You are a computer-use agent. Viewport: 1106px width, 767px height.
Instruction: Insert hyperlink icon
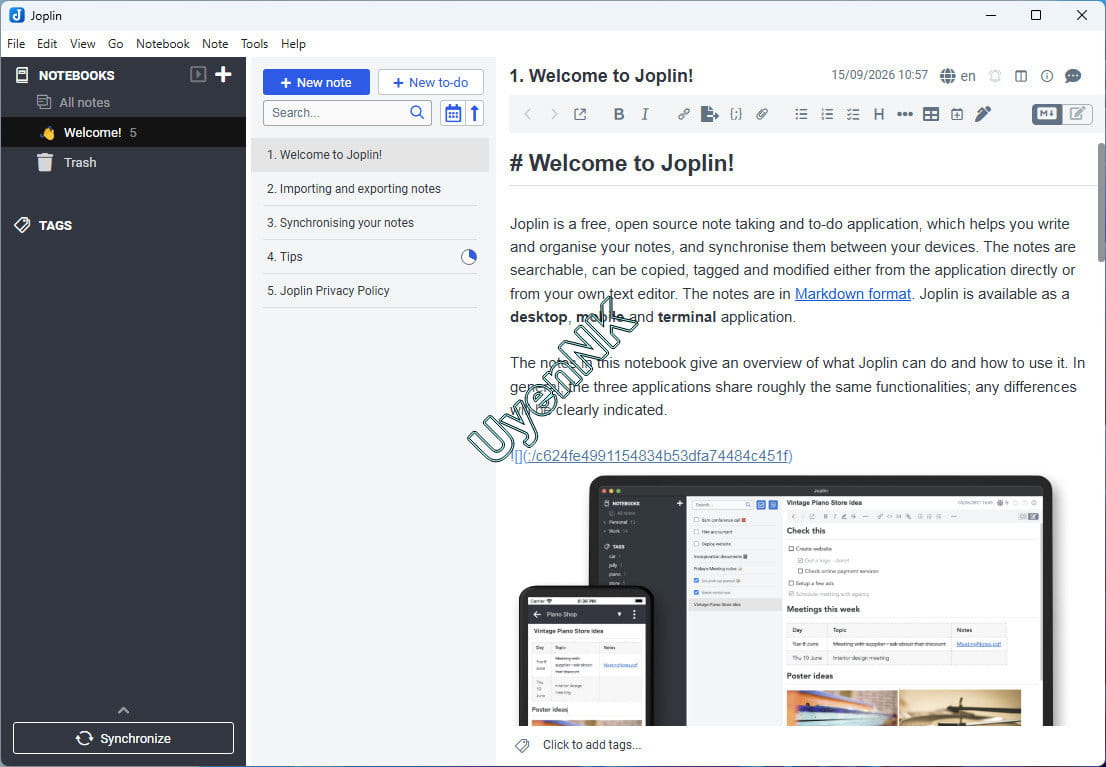pos(683,114)
